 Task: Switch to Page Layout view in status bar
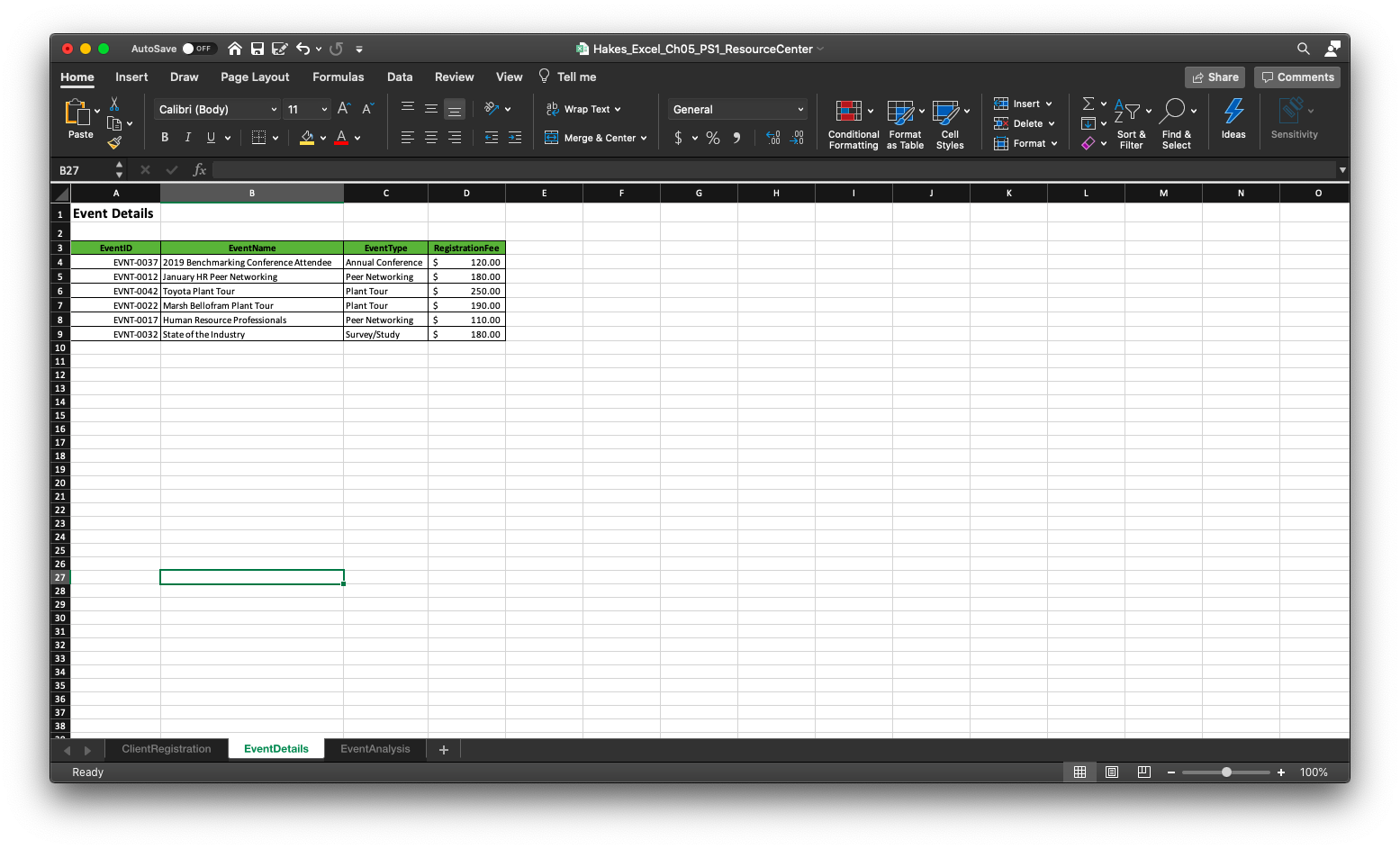1111,772
